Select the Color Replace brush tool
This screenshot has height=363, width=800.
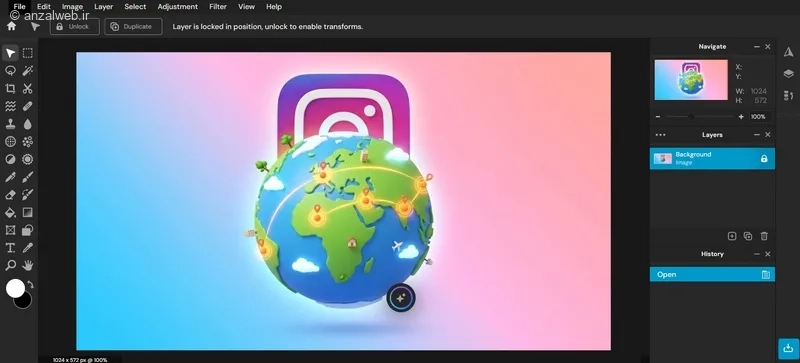[x=28, y=195]
